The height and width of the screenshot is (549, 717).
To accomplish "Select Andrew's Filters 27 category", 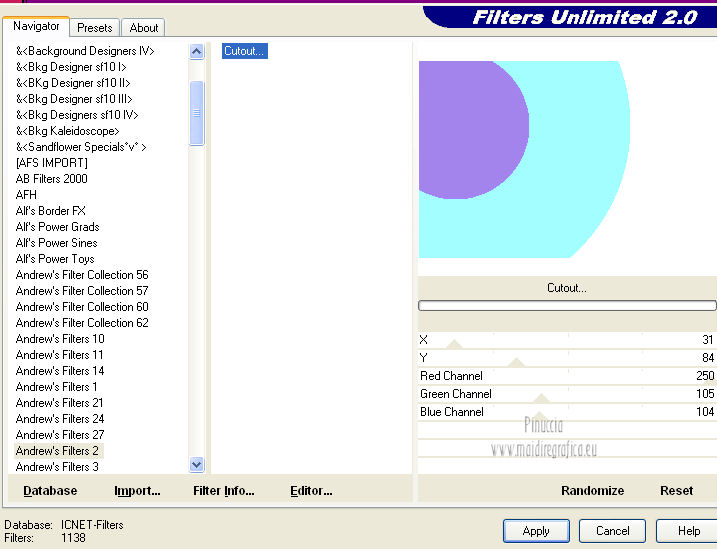I will tap(60, 435).
